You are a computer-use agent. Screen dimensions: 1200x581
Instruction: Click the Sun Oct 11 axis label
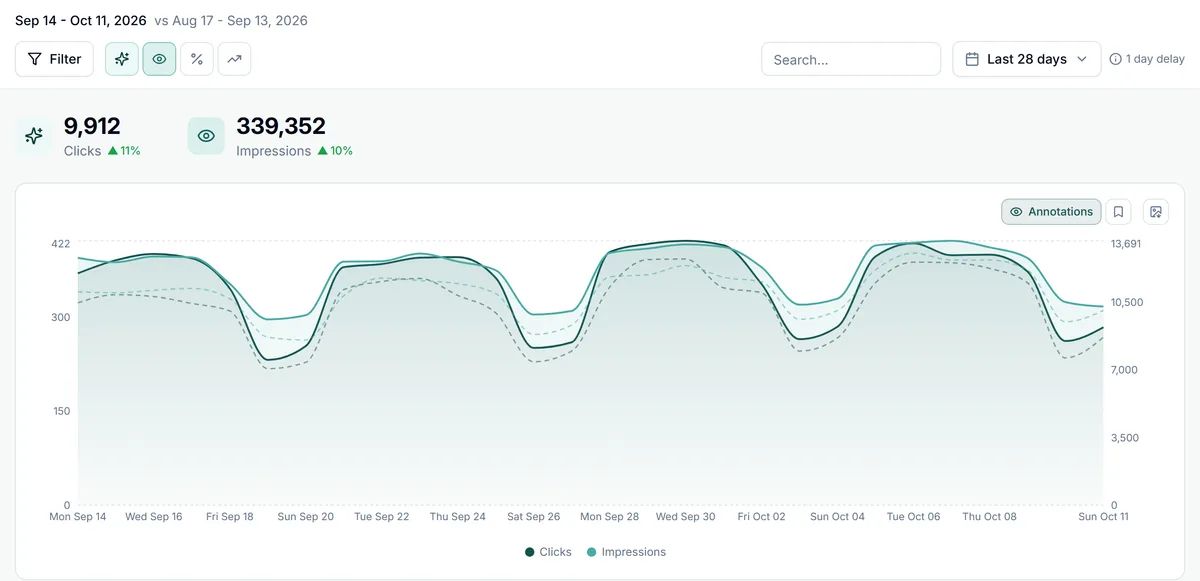tap(1103, 517)
